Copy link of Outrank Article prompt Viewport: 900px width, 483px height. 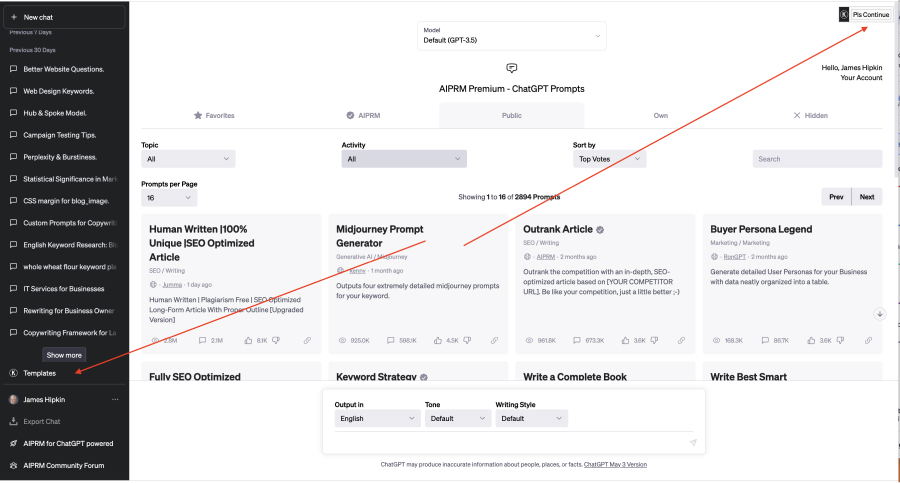[681, 341]
